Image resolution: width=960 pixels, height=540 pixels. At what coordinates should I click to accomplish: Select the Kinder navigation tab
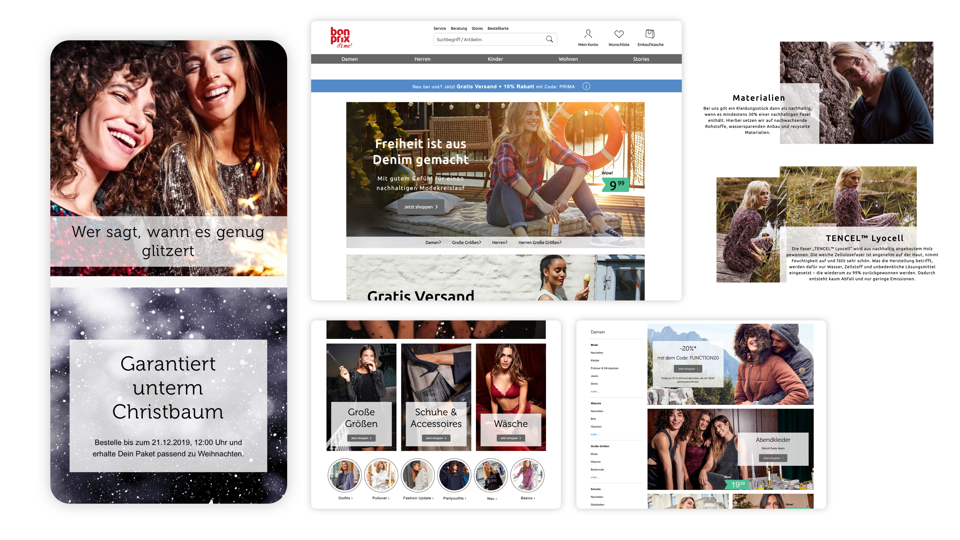[x=495, y=59]
